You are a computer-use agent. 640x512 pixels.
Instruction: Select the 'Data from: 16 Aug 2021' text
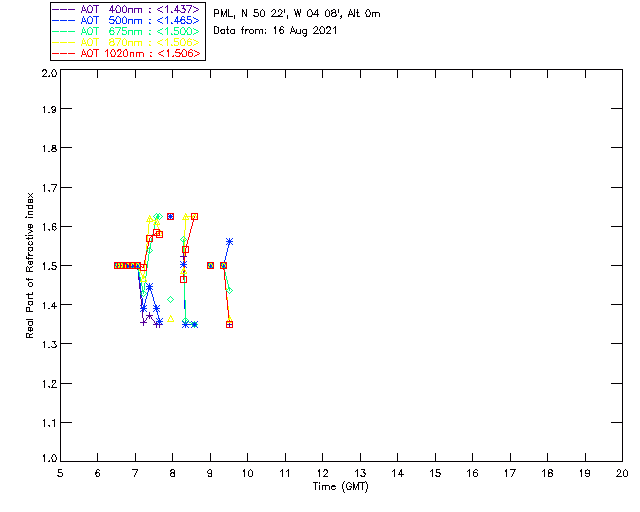(x=275, y=31)
